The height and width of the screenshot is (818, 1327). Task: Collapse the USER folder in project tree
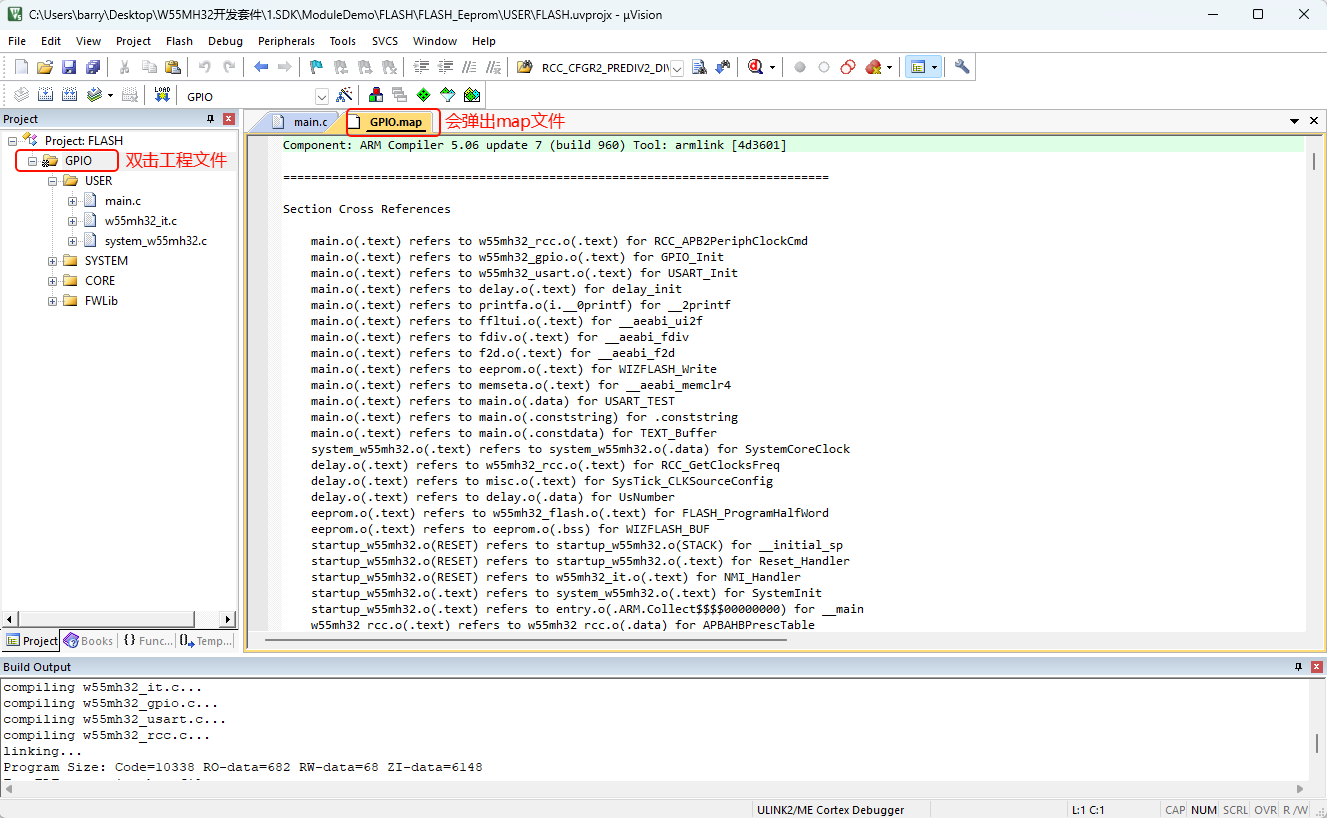point(52,181)
